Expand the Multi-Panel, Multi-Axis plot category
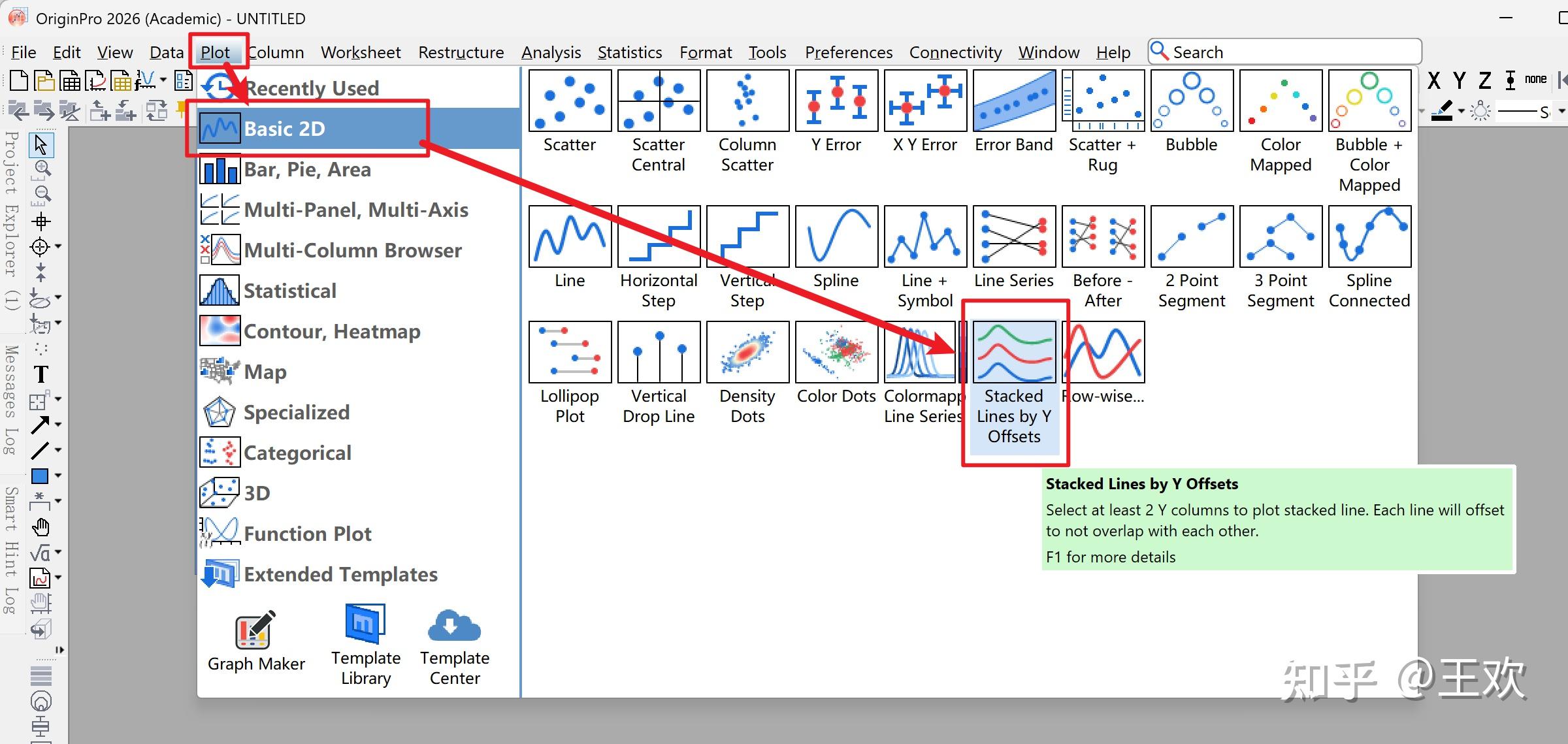This screenshot has height=744, width=1568. (358, 210)
